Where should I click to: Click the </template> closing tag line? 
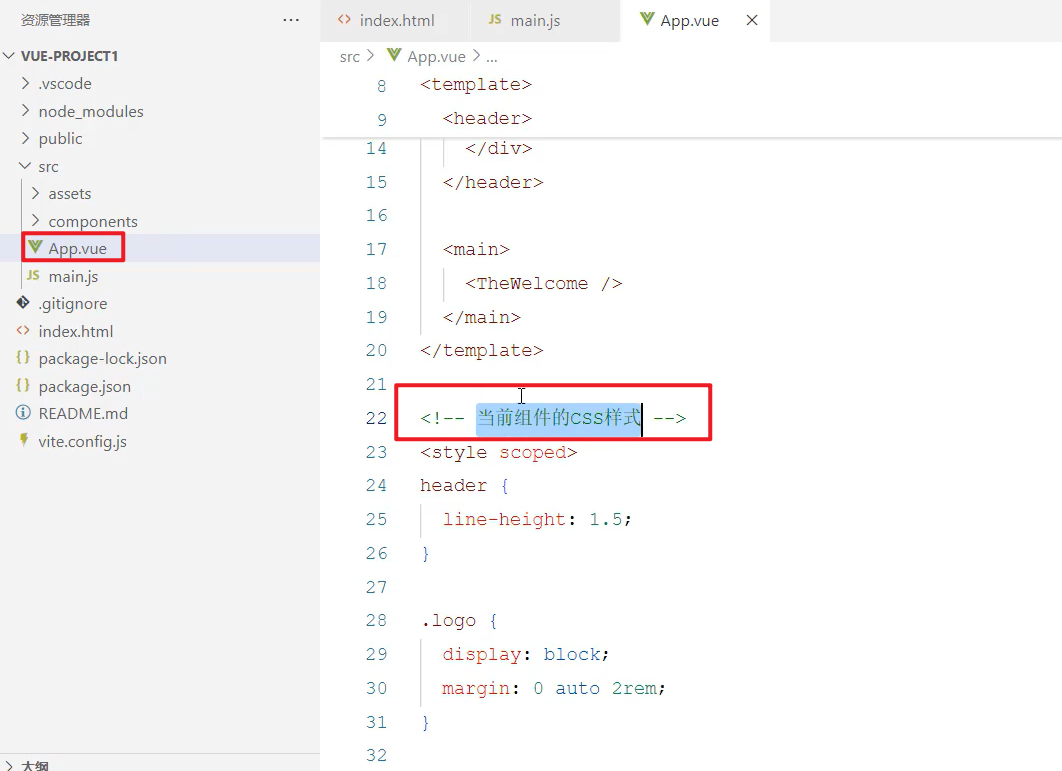point(482,350)
